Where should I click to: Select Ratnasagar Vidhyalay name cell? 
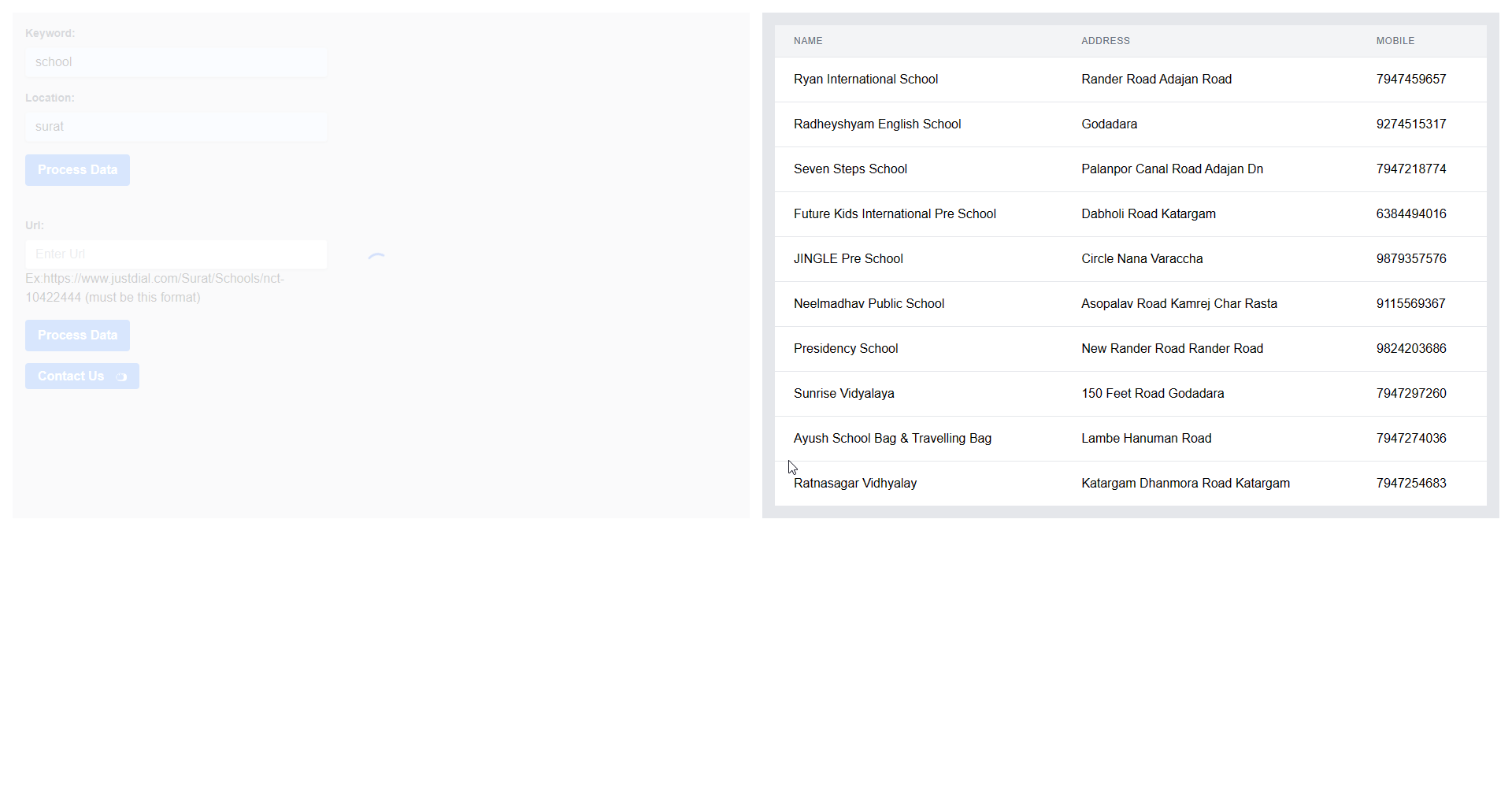coord(855,484)
